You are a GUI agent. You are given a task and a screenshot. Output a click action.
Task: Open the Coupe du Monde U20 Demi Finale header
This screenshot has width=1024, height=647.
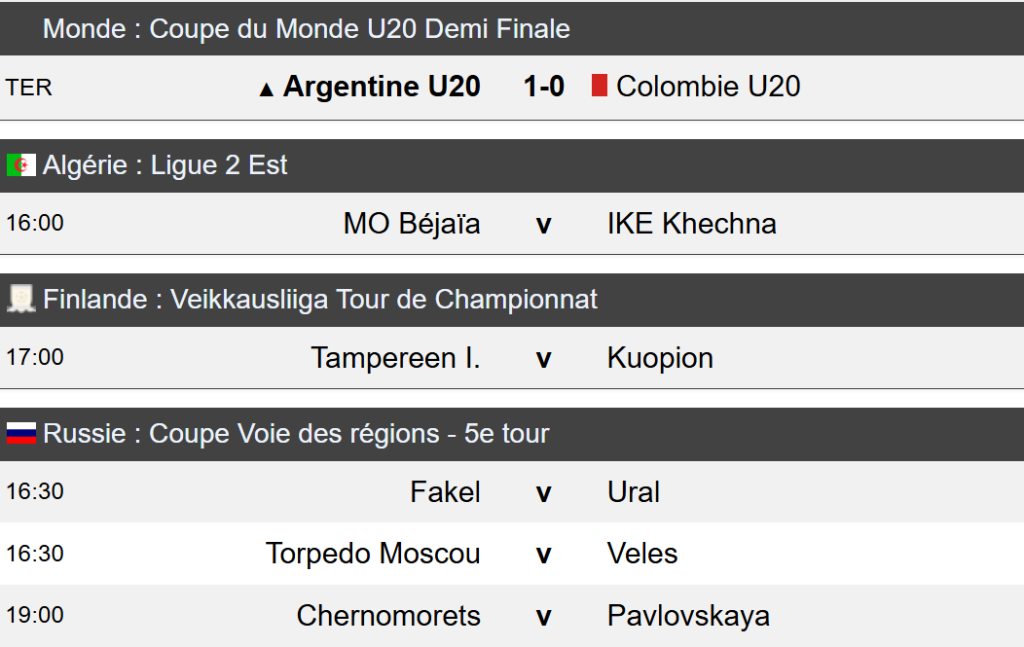tap(306, 29)
